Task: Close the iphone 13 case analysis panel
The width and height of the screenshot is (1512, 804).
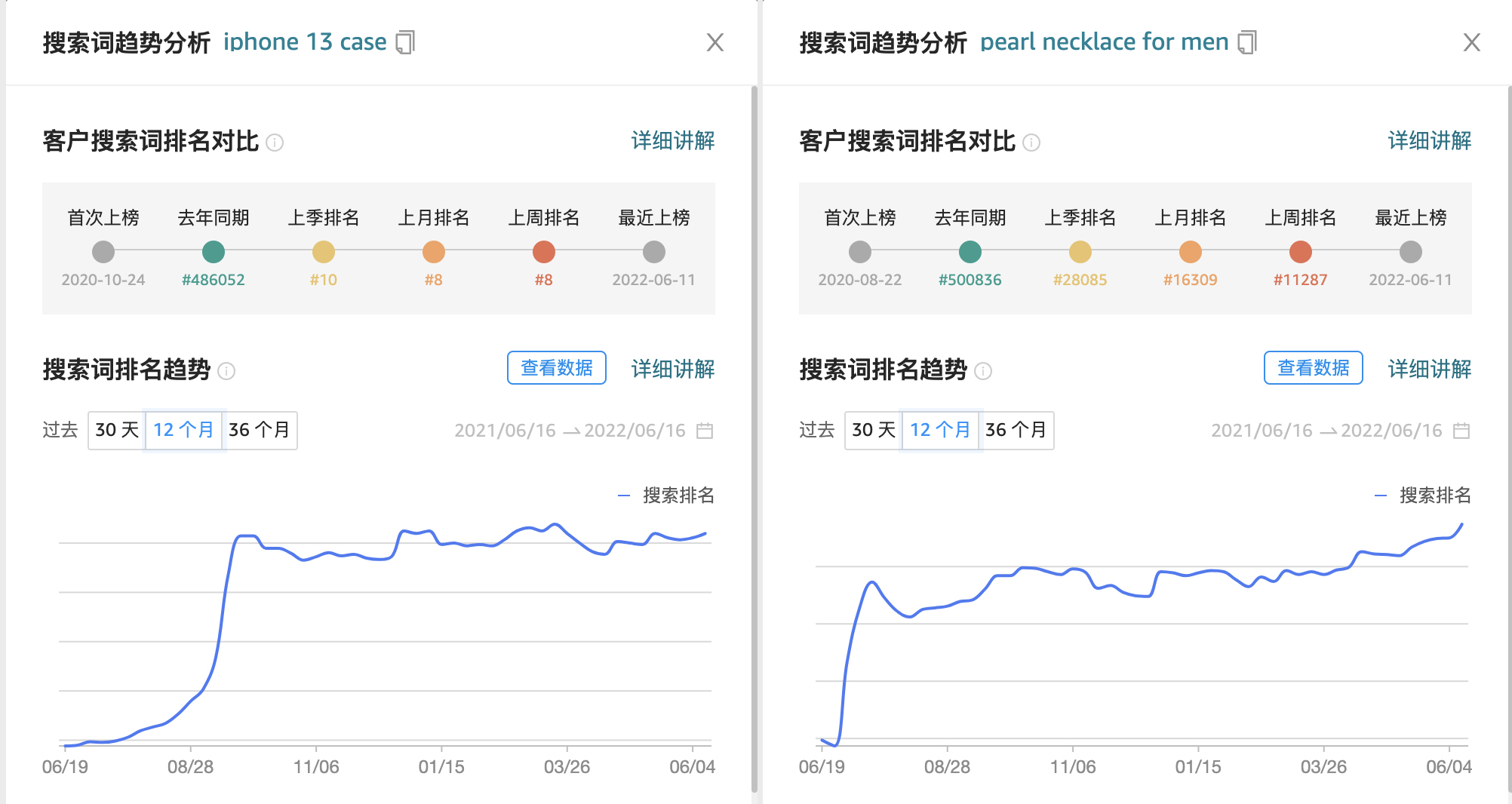Action: point(715,42)
